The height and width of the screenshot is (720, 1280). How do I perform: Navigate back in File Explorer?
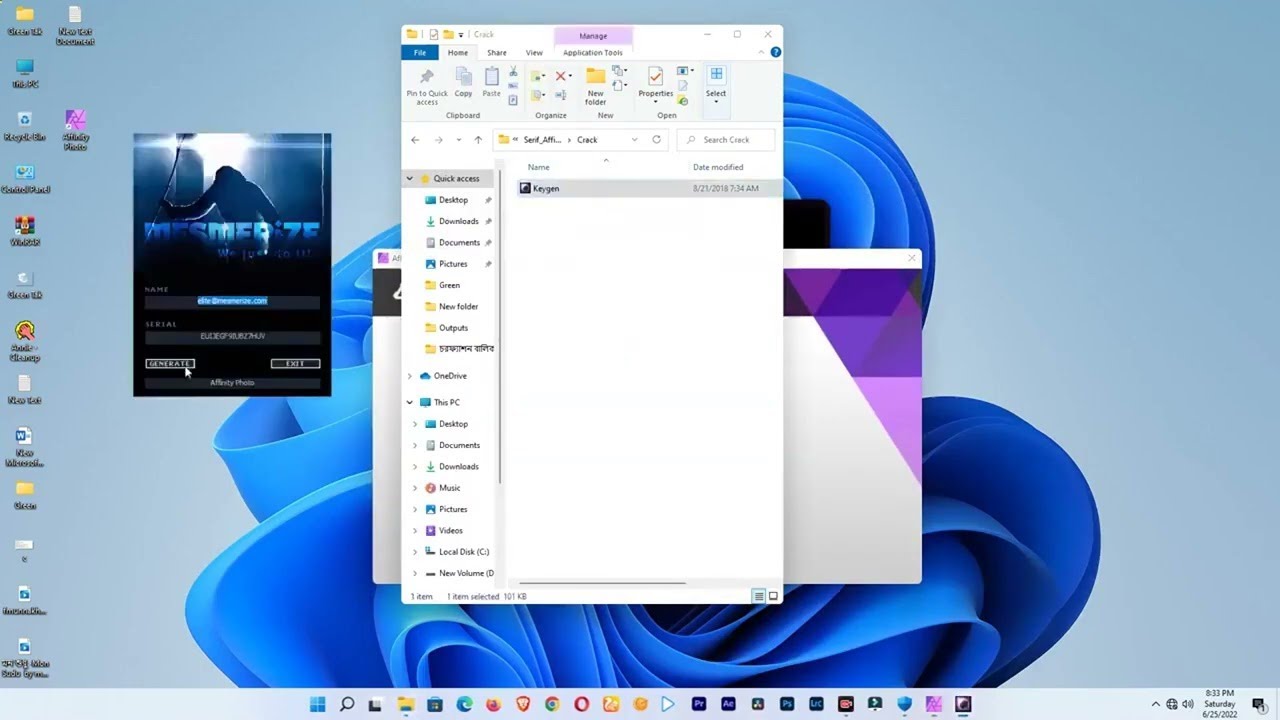click(415, 140)
